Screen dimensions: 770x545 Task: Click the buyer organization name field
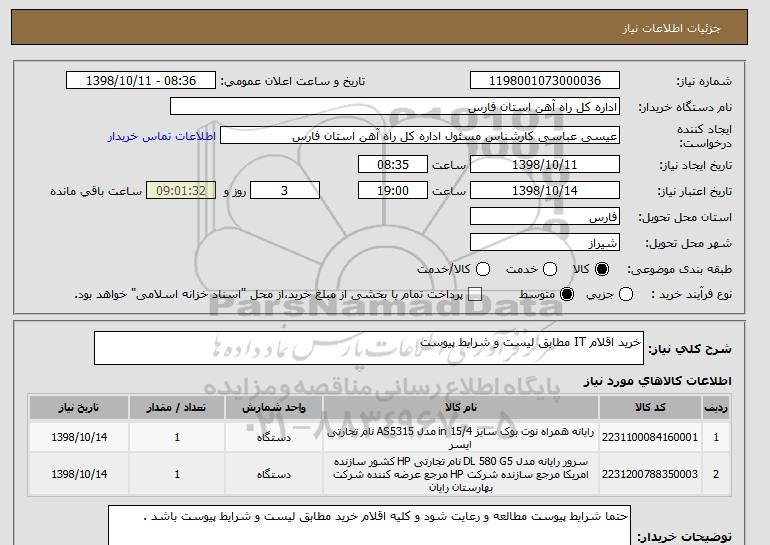(395, 107)
